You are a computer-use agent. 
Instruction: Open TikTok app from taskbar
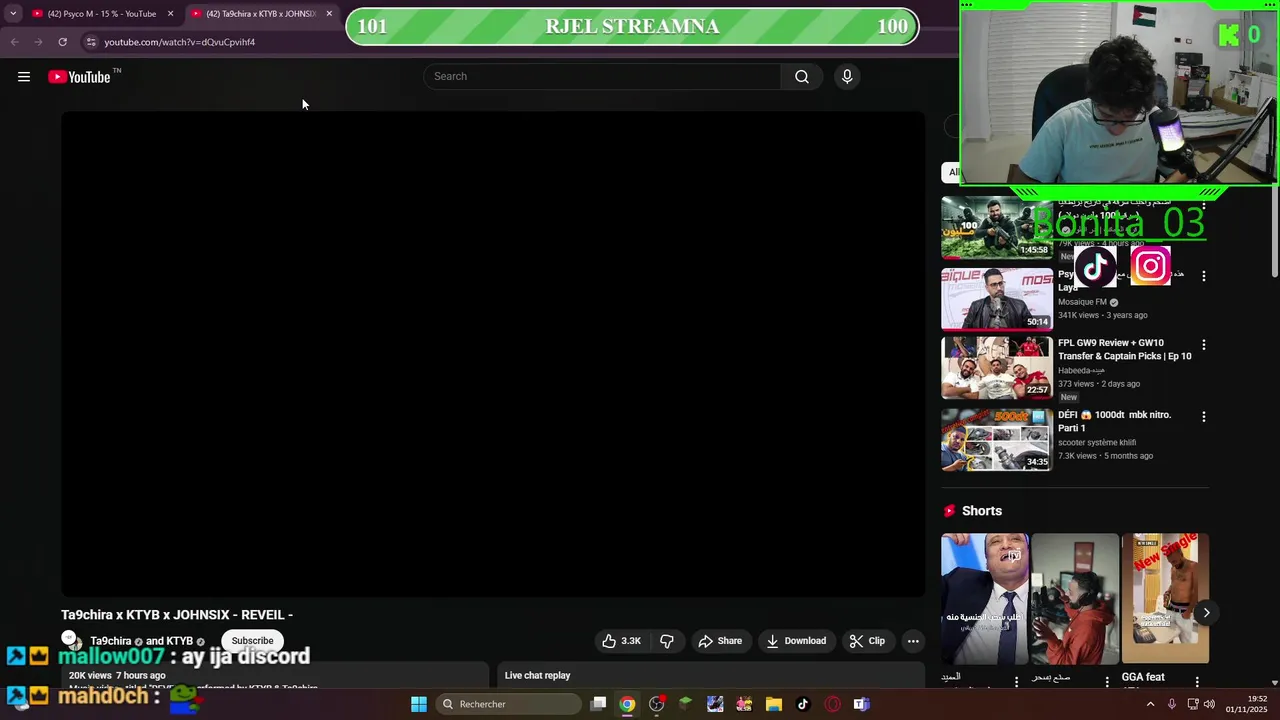[803, 704]
